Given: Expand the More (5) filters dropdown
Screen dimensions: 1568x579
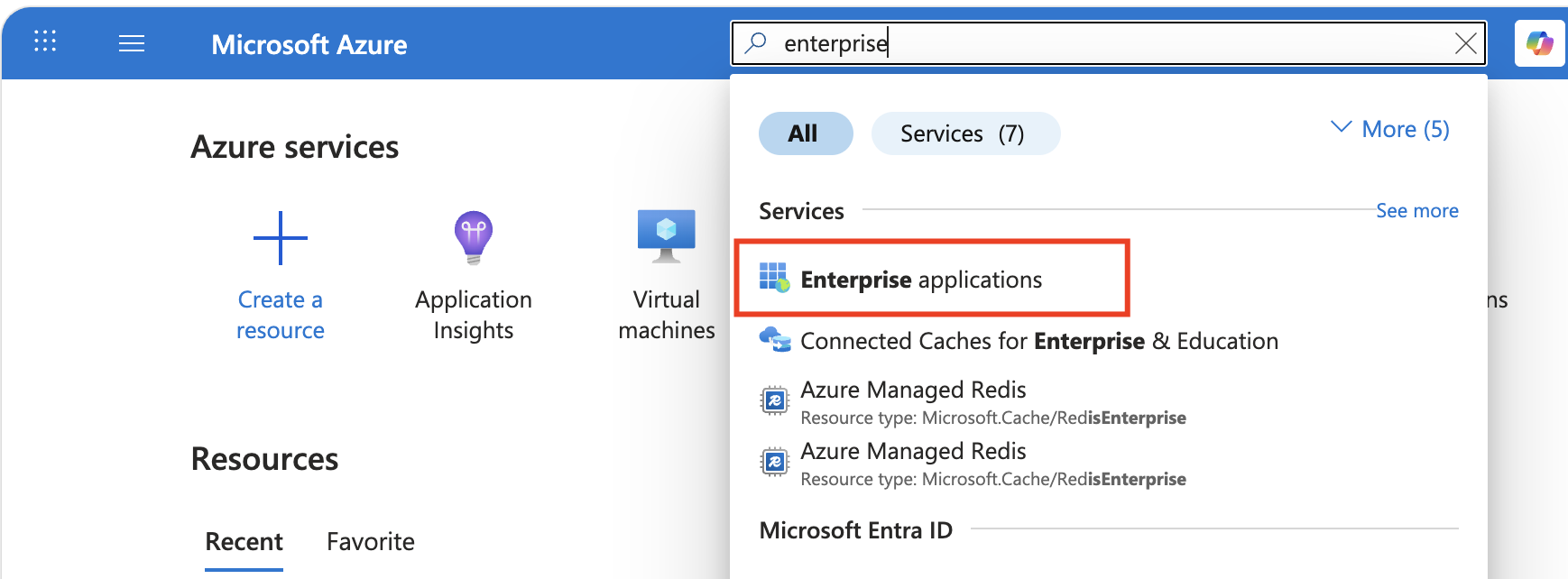Looking at the screenshot, I should point(1390,129).
